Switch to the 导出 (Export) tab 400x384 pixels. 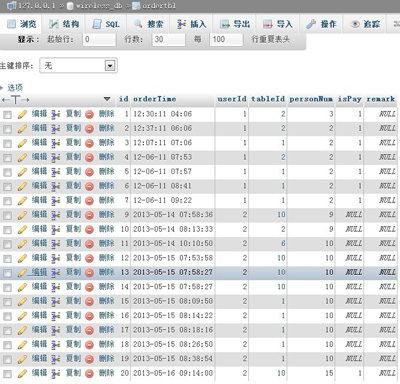coord(235,24)
